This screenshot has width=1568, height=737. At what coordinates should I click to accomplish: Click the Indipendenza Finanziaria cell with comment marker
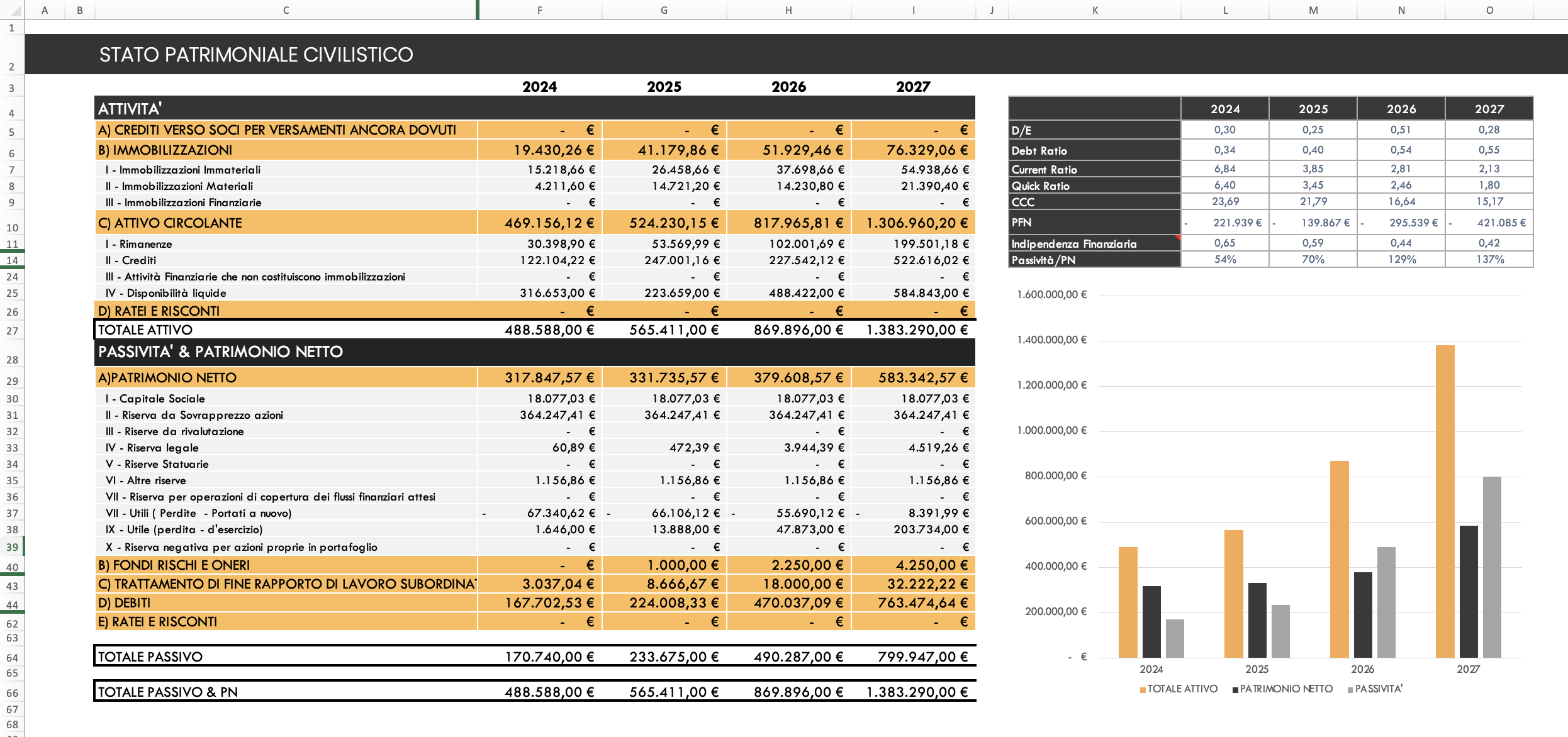tap(1094, 244)
